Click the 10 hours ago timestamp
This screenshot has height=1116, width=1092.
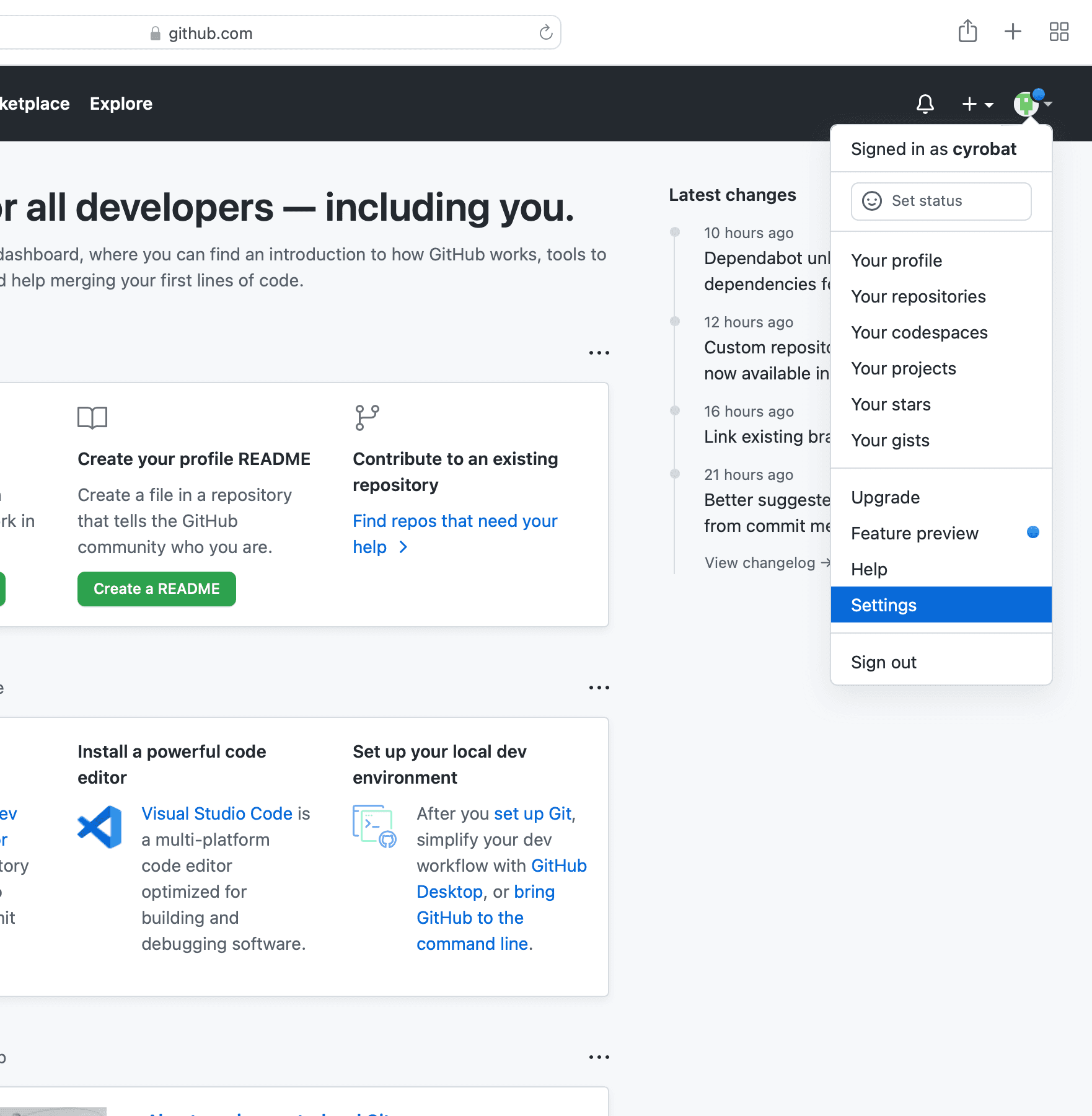click(749, 233)
